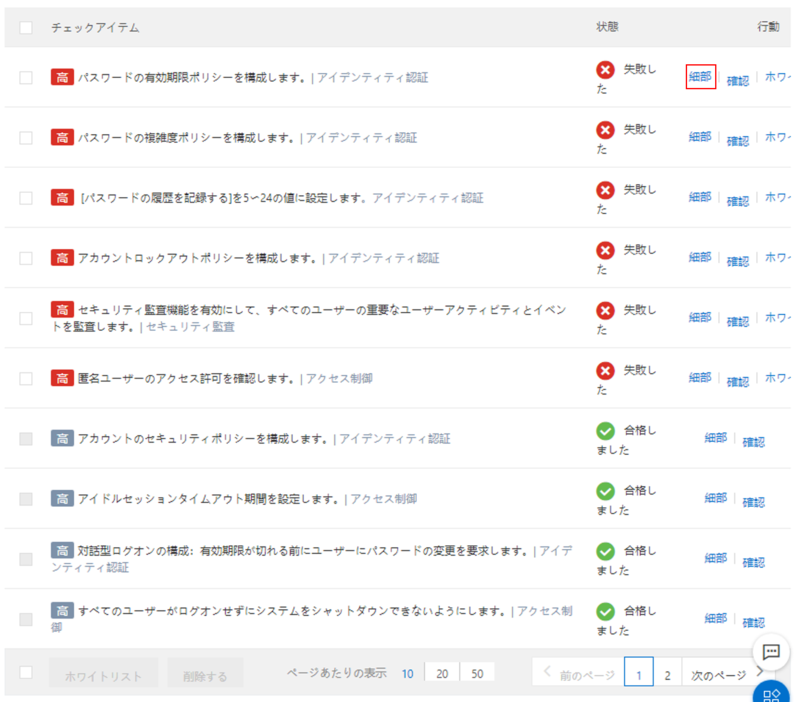Click the ホワイトリスト button in the footer
Image resolution: width=800 pixels, height=702 pixels.
point(104,673)
